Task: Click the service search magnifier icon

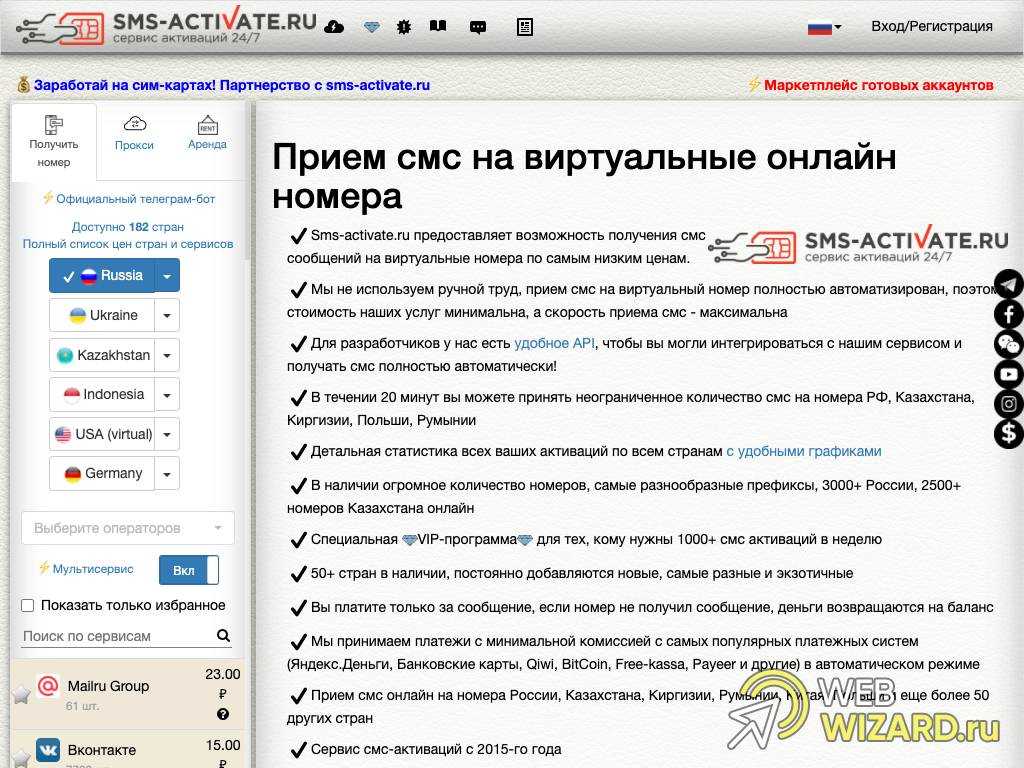Action: tap(223, 635)
